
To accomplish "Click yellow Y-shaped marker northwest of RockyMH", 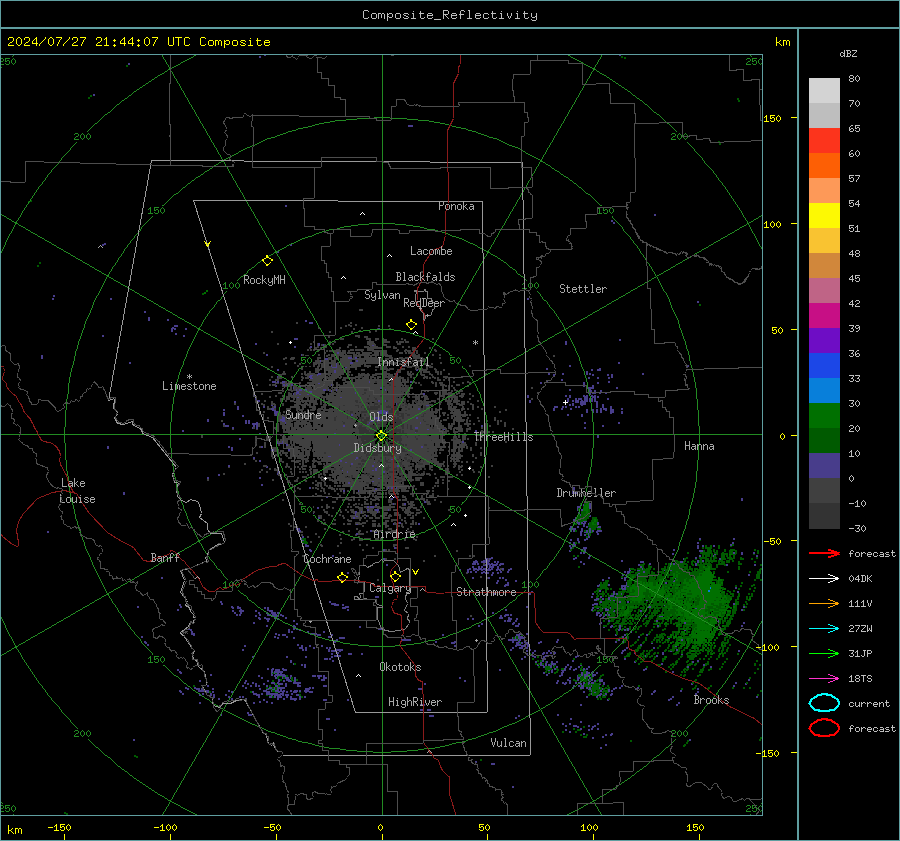I will pyautogui.click(x=208, y=244).
